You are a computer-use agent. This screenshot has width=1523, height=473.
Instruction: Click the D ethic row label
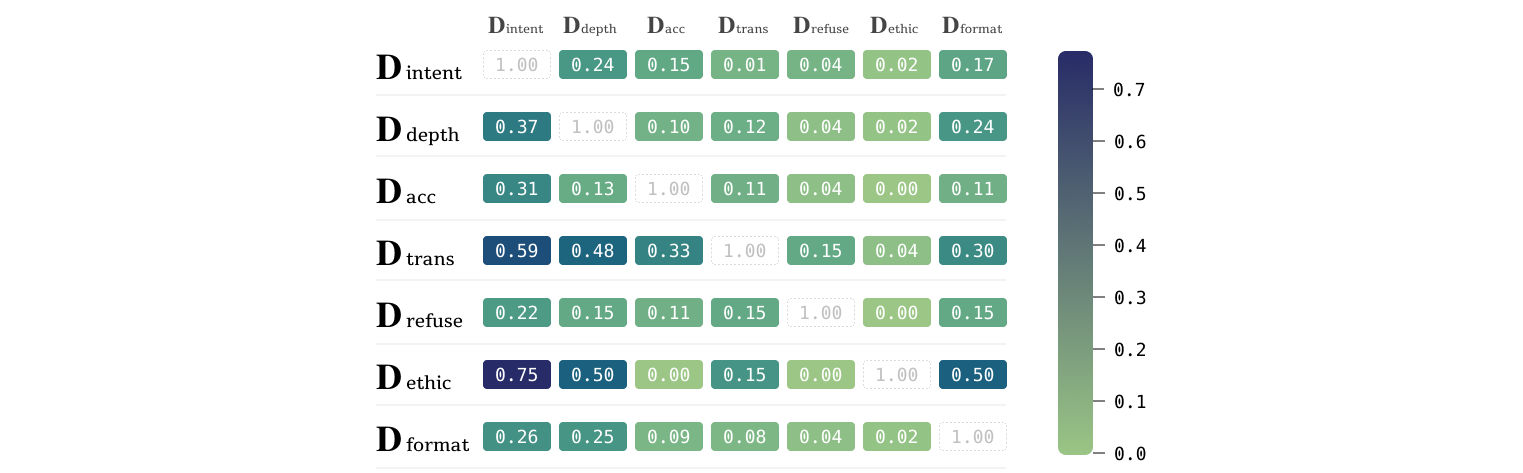(414, 378)
